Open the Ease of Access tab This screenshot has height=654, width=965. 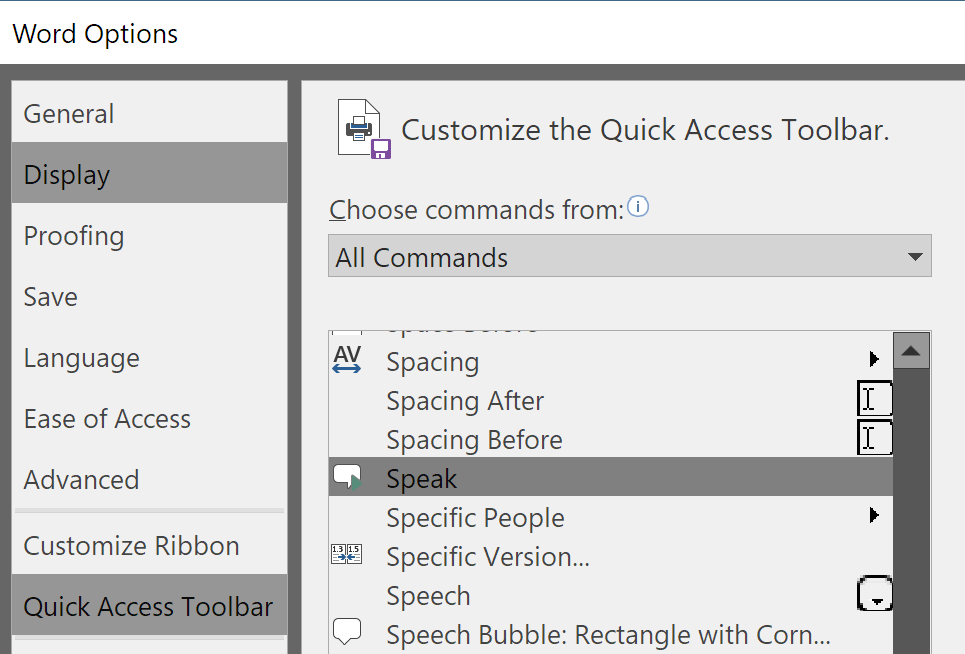[x=107, y=419]
